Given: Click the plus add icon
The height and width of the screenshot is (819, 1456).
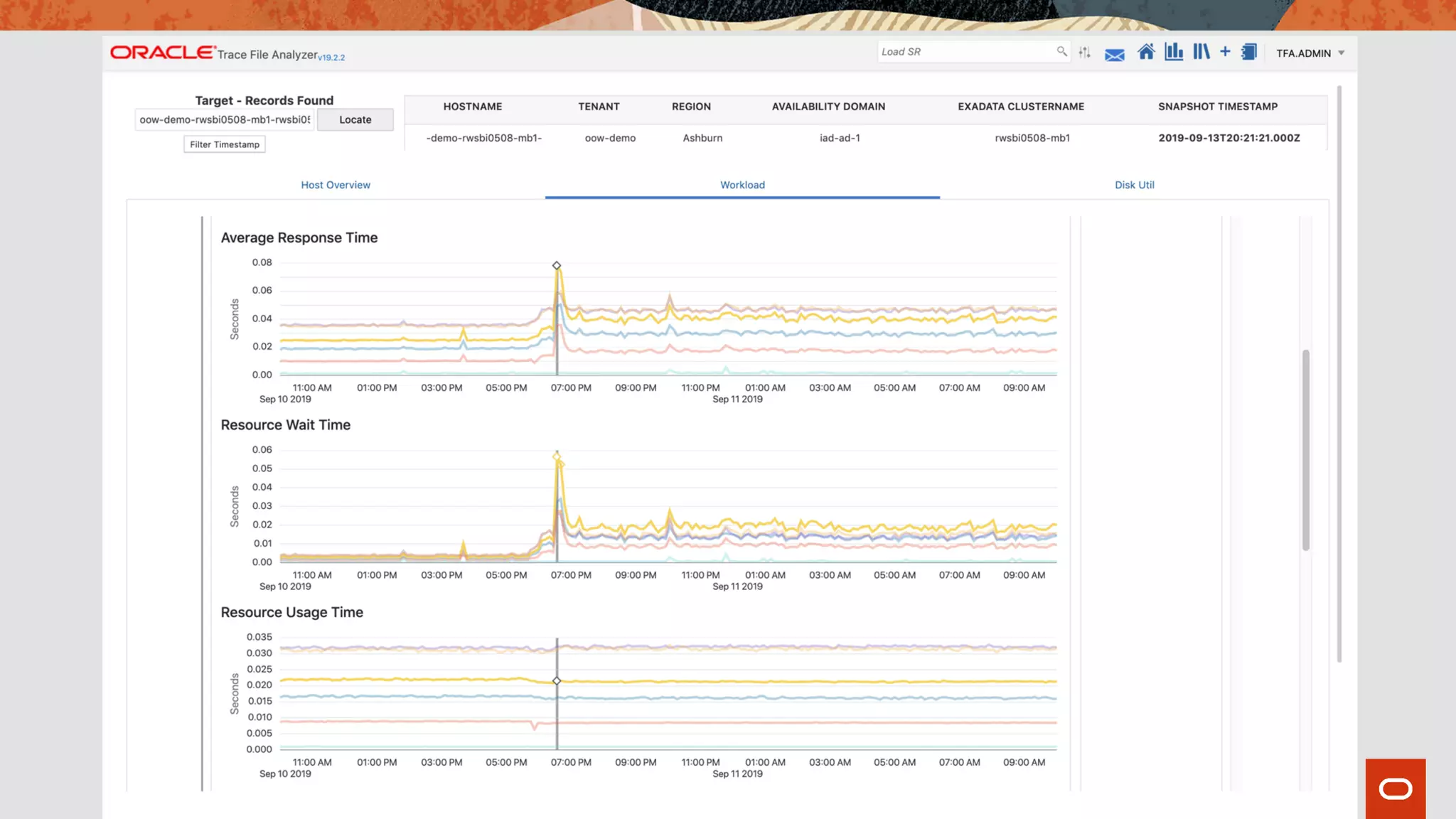Looking at the screenshot, I should 1225,52.
